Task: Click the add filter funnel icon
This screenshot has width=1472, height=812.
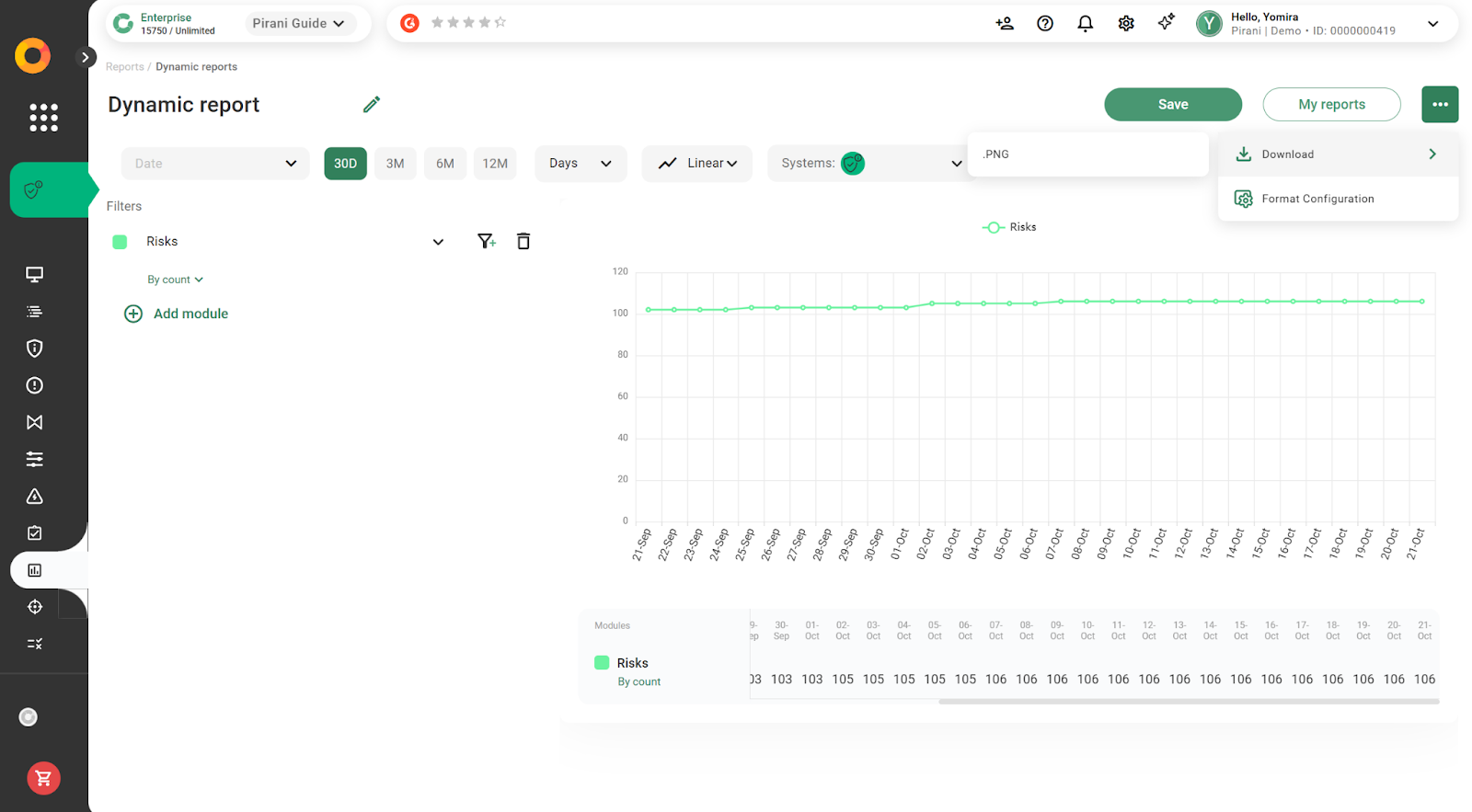Action: tap(487, 241)
